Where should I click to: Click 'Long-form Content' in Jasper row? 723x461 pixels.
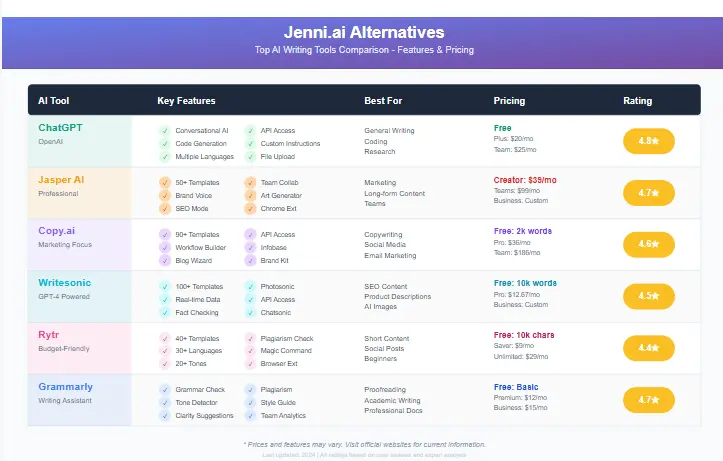point(395,194)
